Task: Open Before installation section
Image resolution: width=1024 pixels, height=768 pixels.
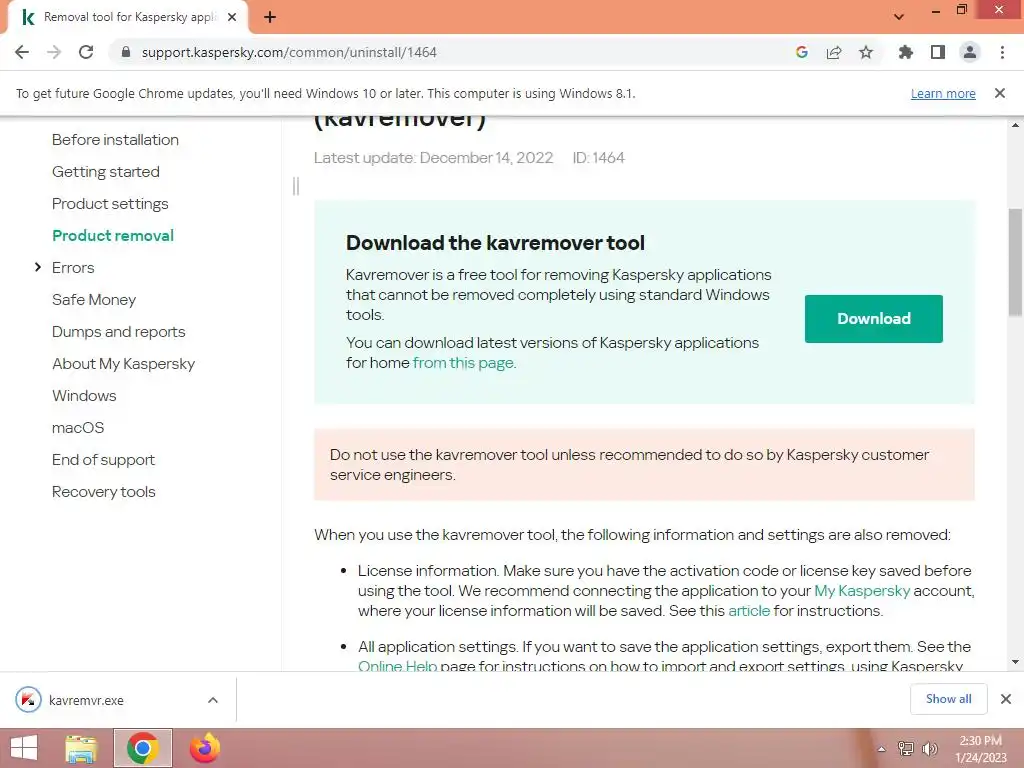Action: tap(116, 140)
